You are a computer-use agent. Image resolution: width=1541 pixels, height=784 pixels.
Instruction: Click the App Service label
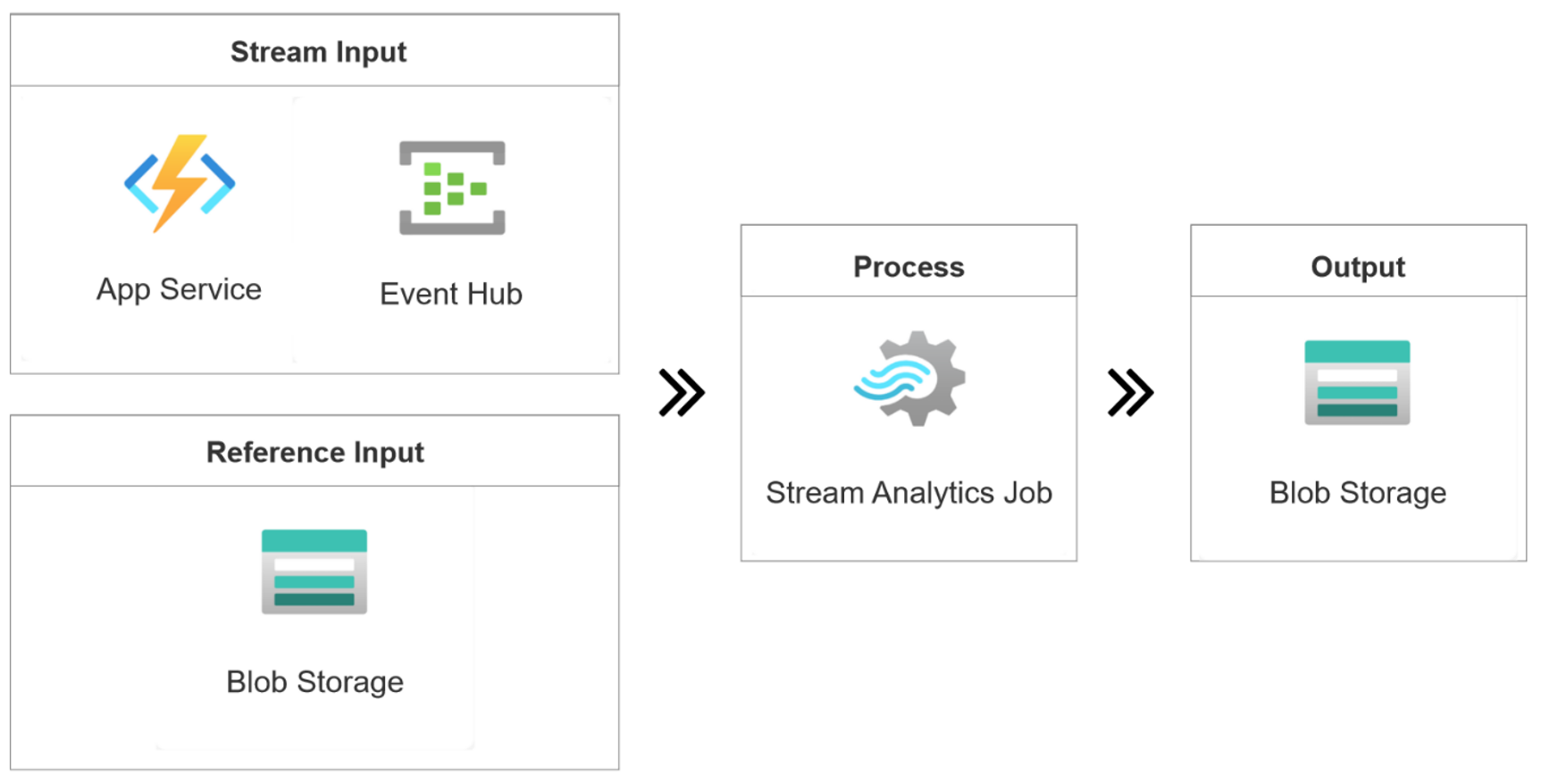point(179,289)
